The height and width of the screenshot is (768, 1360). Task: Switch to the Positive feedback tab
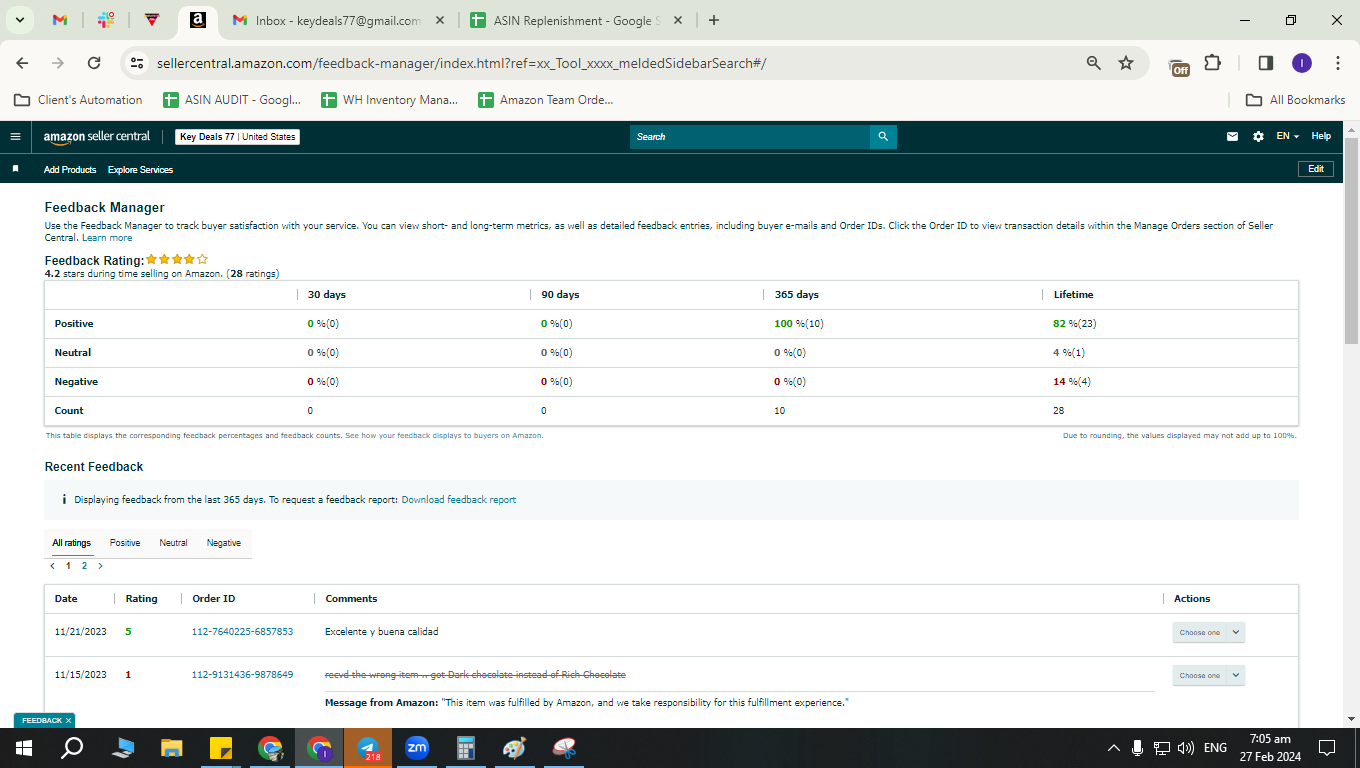(125, 543)
